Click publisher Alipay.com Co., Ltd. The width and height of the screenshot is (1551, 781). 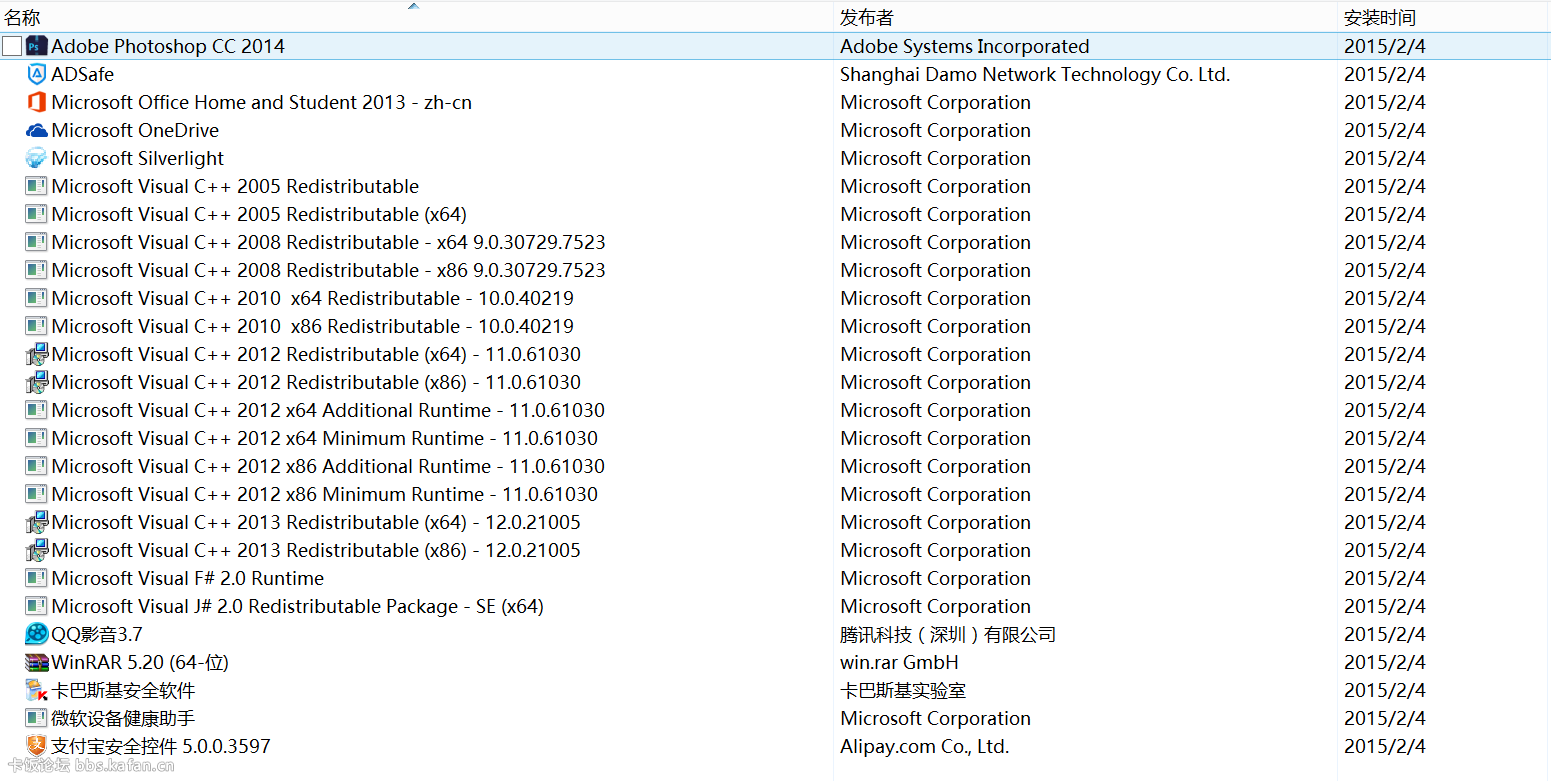tap(925, 746)
